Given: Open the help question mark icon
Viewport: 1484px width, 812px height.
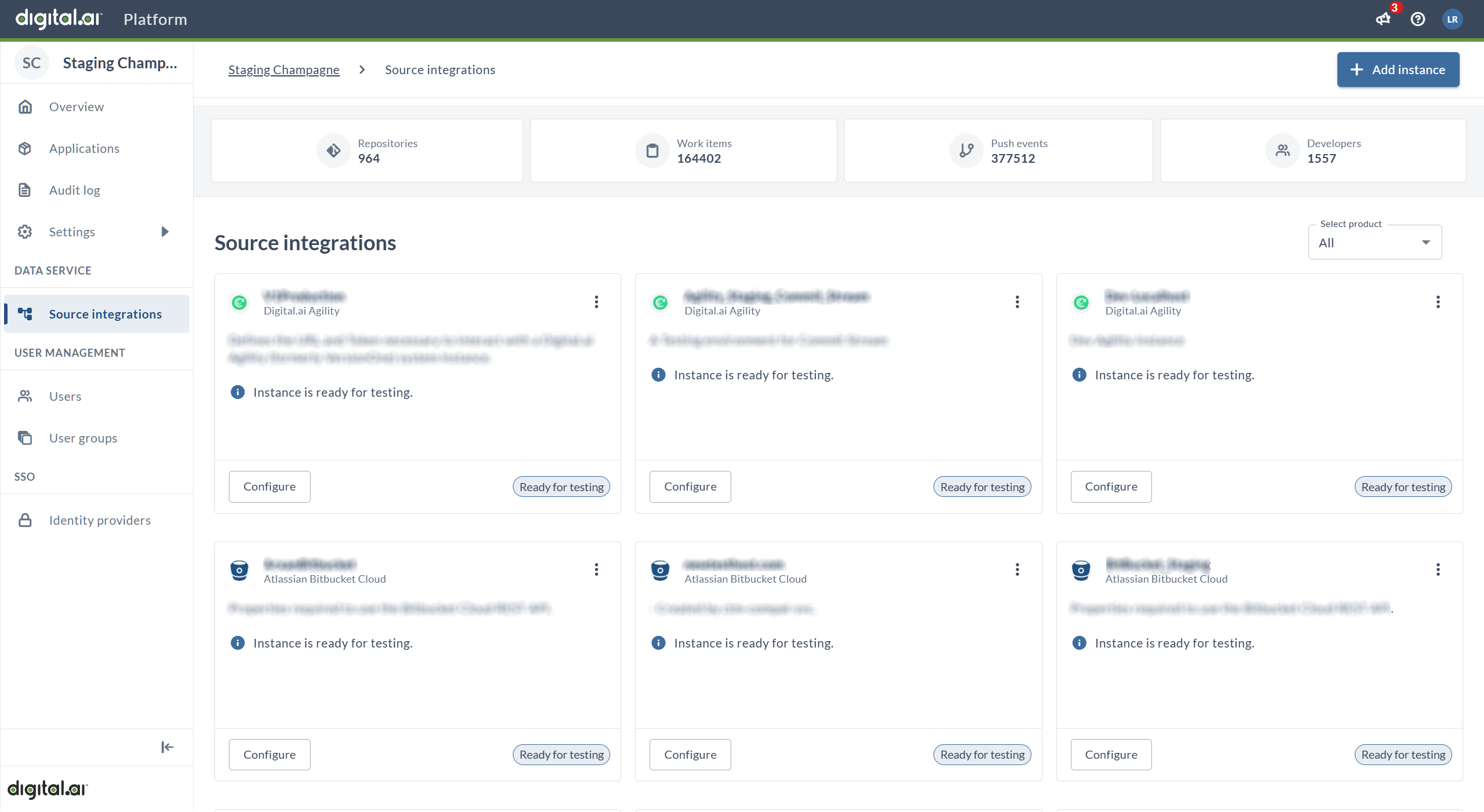Looking at the screenshot, I should pyautogui.click(x=1418, y=19).
